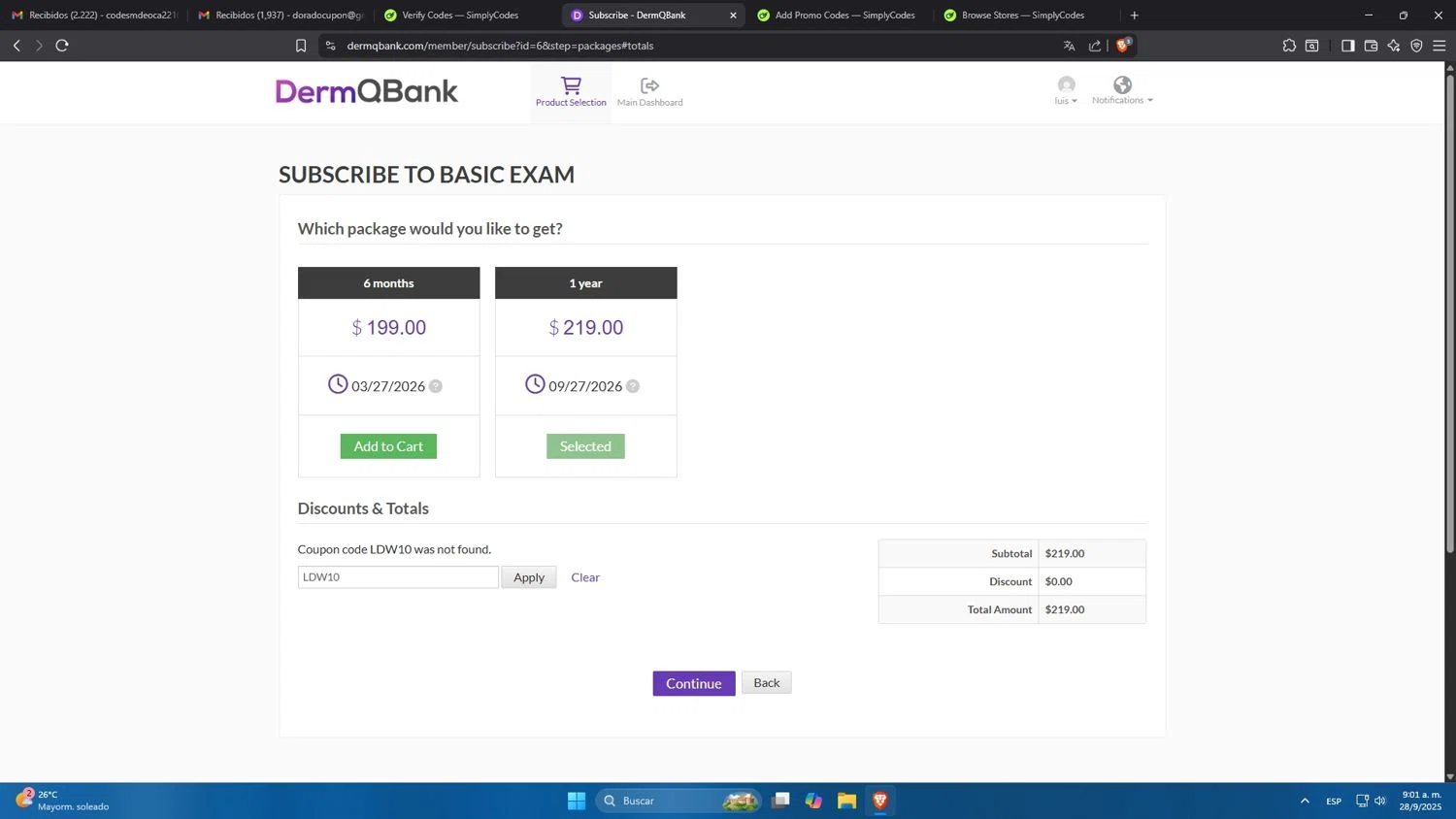1456x819 pixels.
Task: Open the Brave Shields icon
Action: click(x=1123, y=45)
